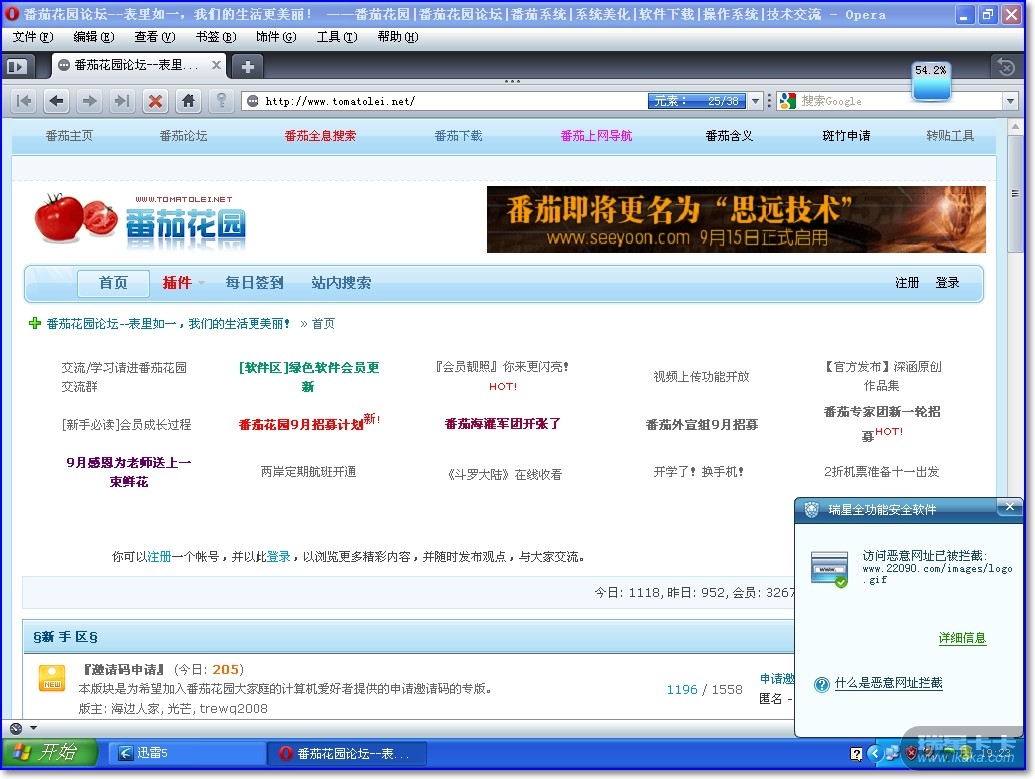Select the 首页 forum tab
Viewport: 1035px width, 779px height.
click(113, 283)
